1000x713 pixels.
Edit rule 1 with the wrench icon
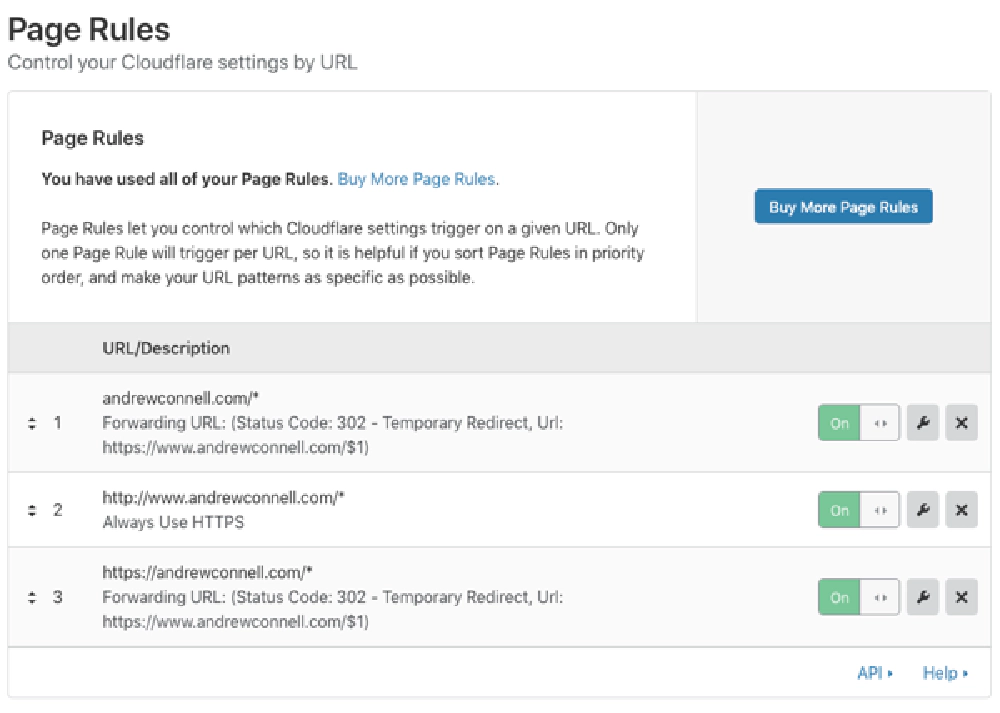coord(922,423)
